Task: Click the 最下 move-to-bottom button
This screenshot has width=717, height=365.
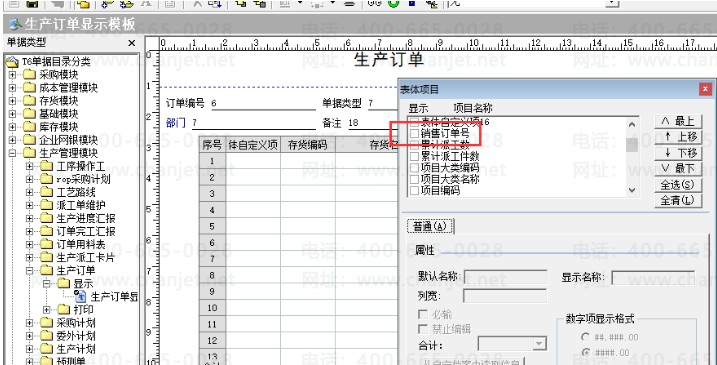Action: click(678, 169)
